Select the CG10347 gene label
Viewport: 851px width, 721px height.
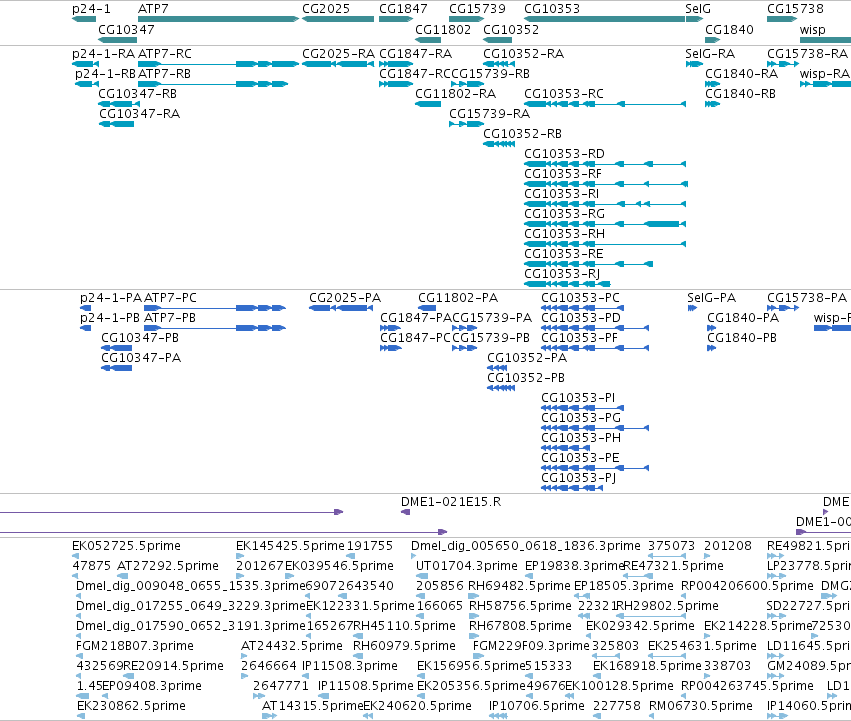click(x=126, y=29)
